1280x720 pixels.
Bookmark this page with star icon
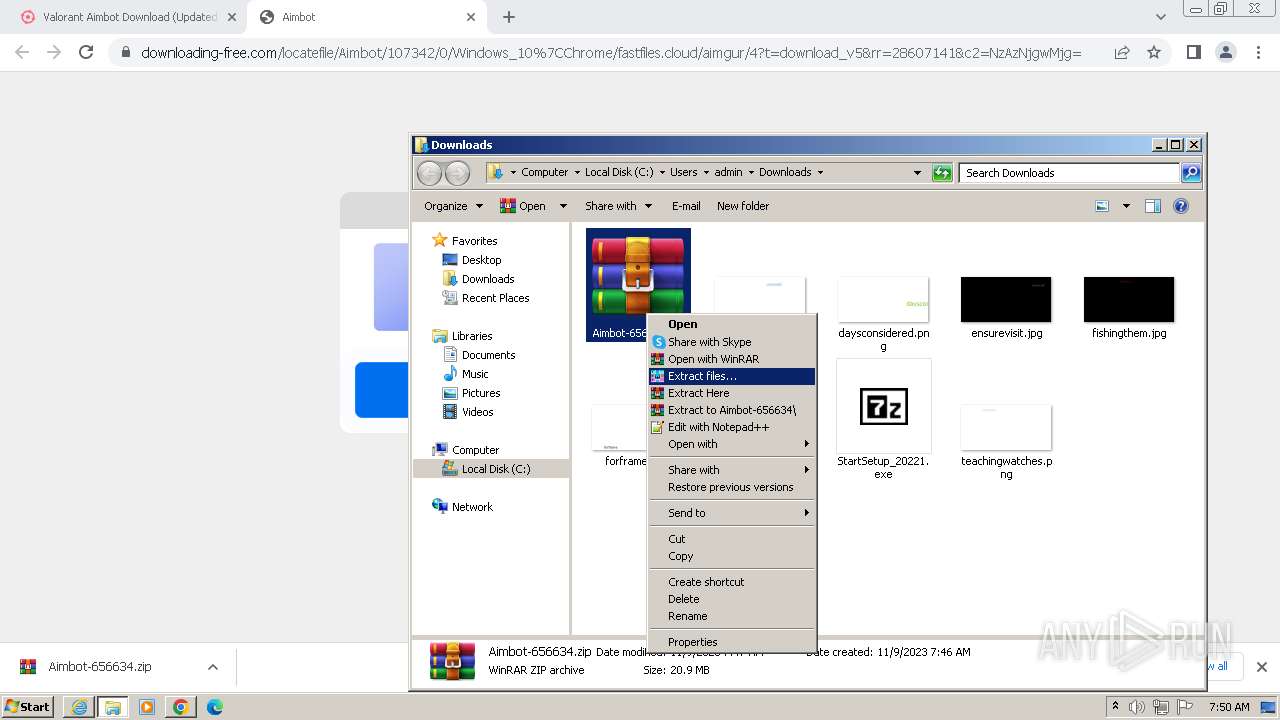1154,52
